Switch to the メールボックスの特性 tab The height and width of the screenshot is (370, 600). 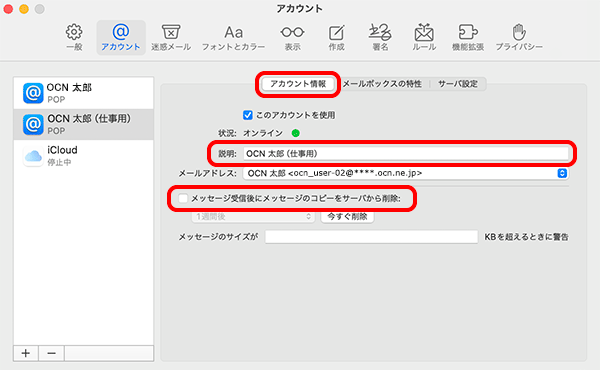coord(382,84)
